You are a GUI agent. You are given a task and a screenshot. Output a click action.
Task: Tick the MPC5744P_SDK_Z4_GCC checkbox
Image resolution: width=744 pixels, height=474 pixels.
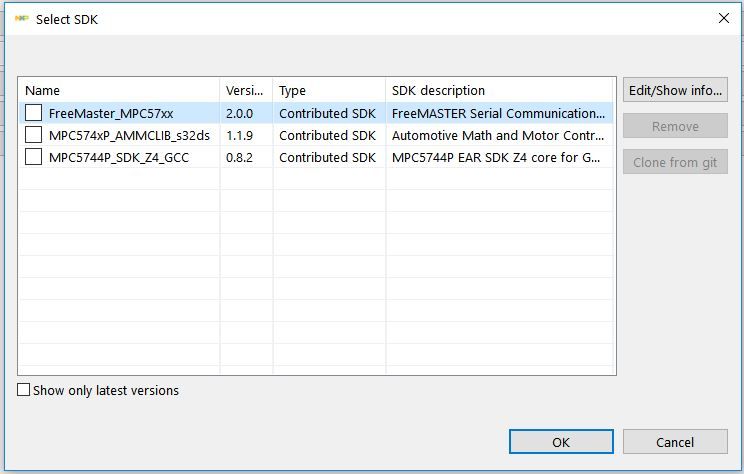coord(34,157)
